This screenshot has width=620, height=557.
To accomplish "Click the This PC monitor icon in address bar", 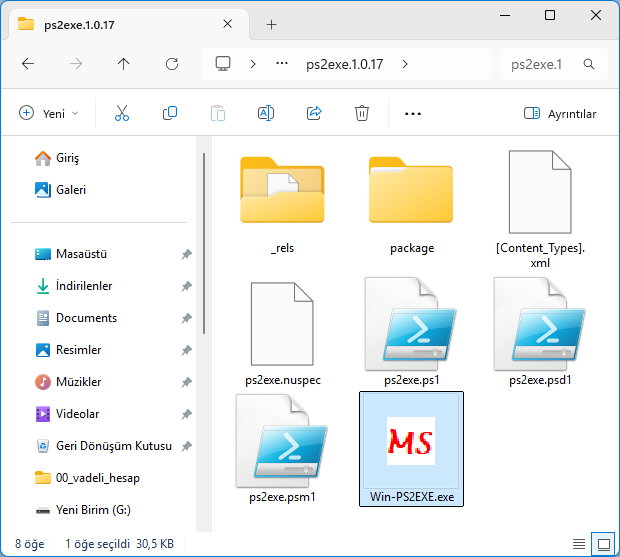I will [x=223, y=64].
